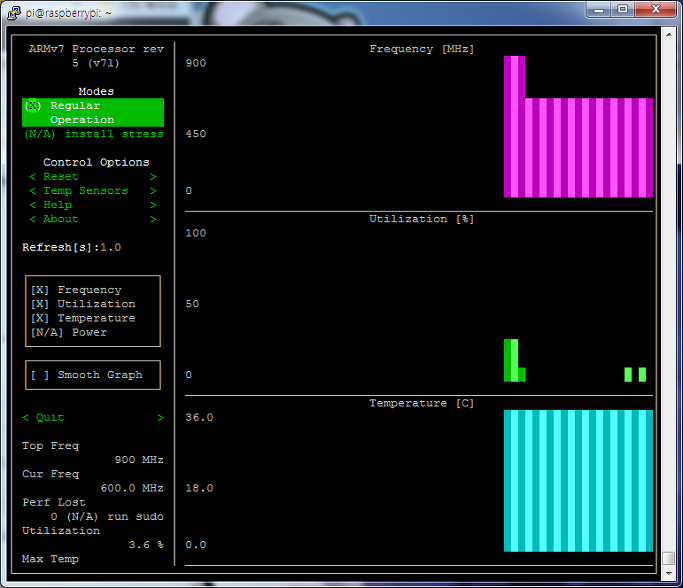Click the 'Frequency [MHz]' graph title
Screen dimensions: 683x588
(422, 49)
